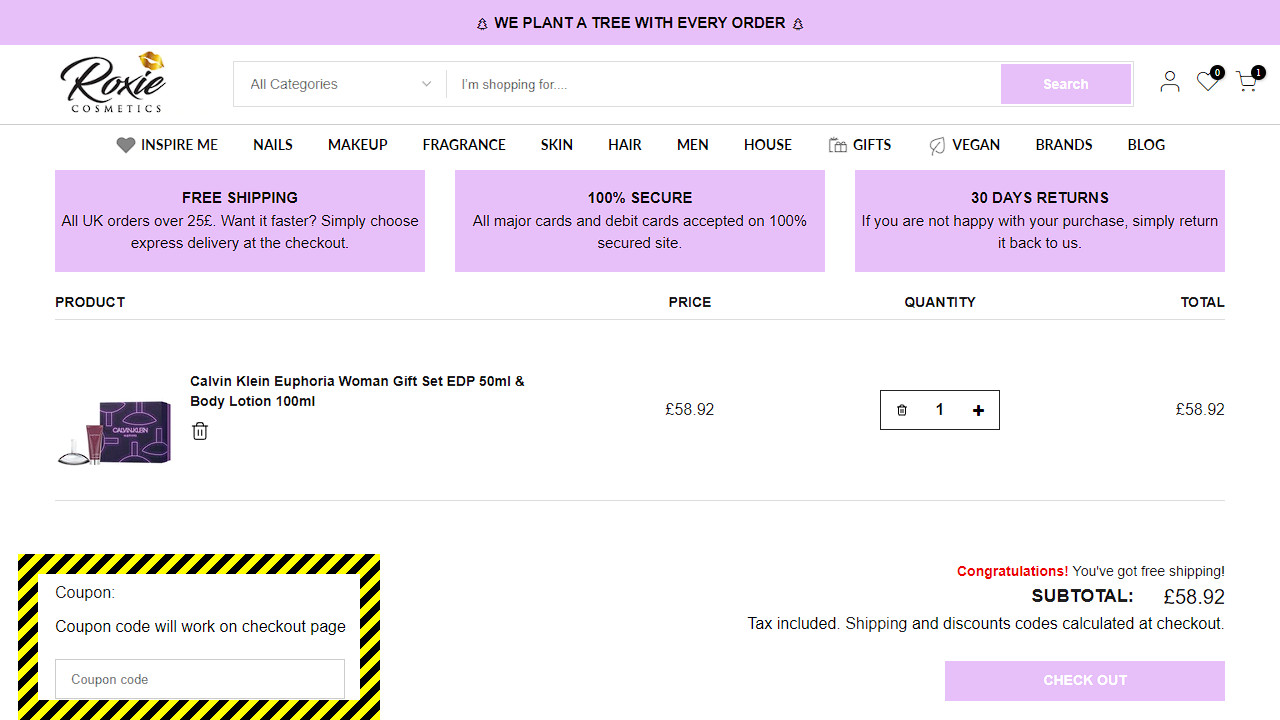
Task: Click the Roxie Cosmetics logo
Action: [113, 82]
